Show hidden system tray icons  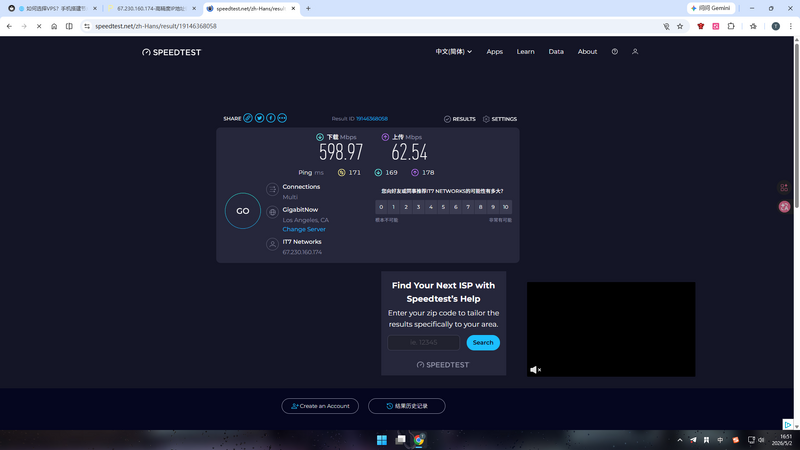pos(680,440)
